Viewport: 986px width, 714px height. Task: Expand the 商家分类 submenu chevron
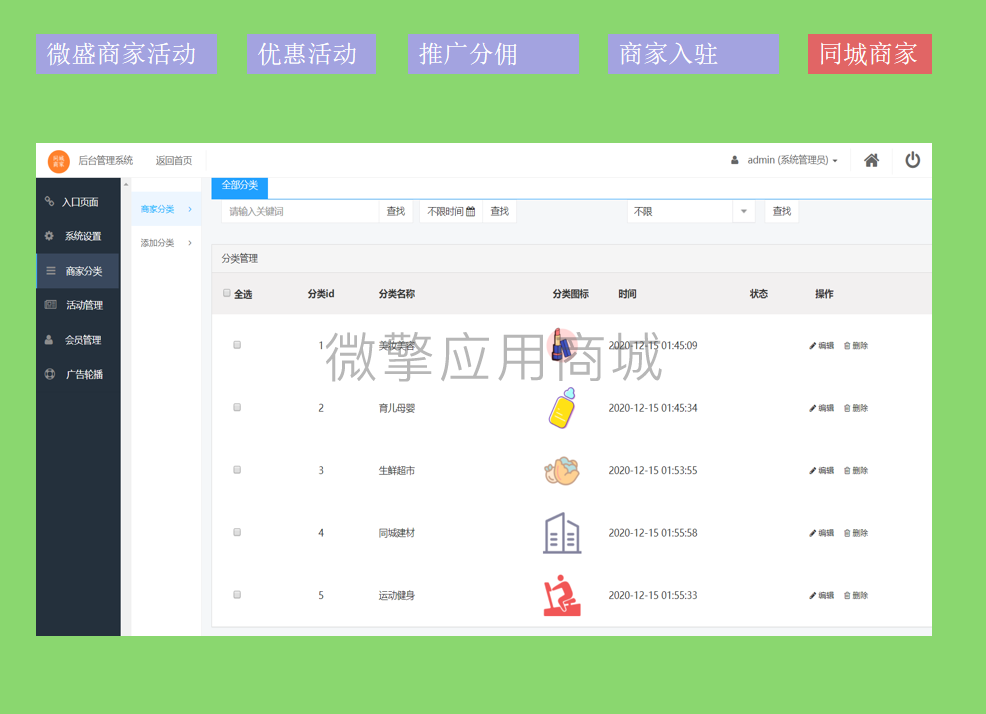point(190,209)
